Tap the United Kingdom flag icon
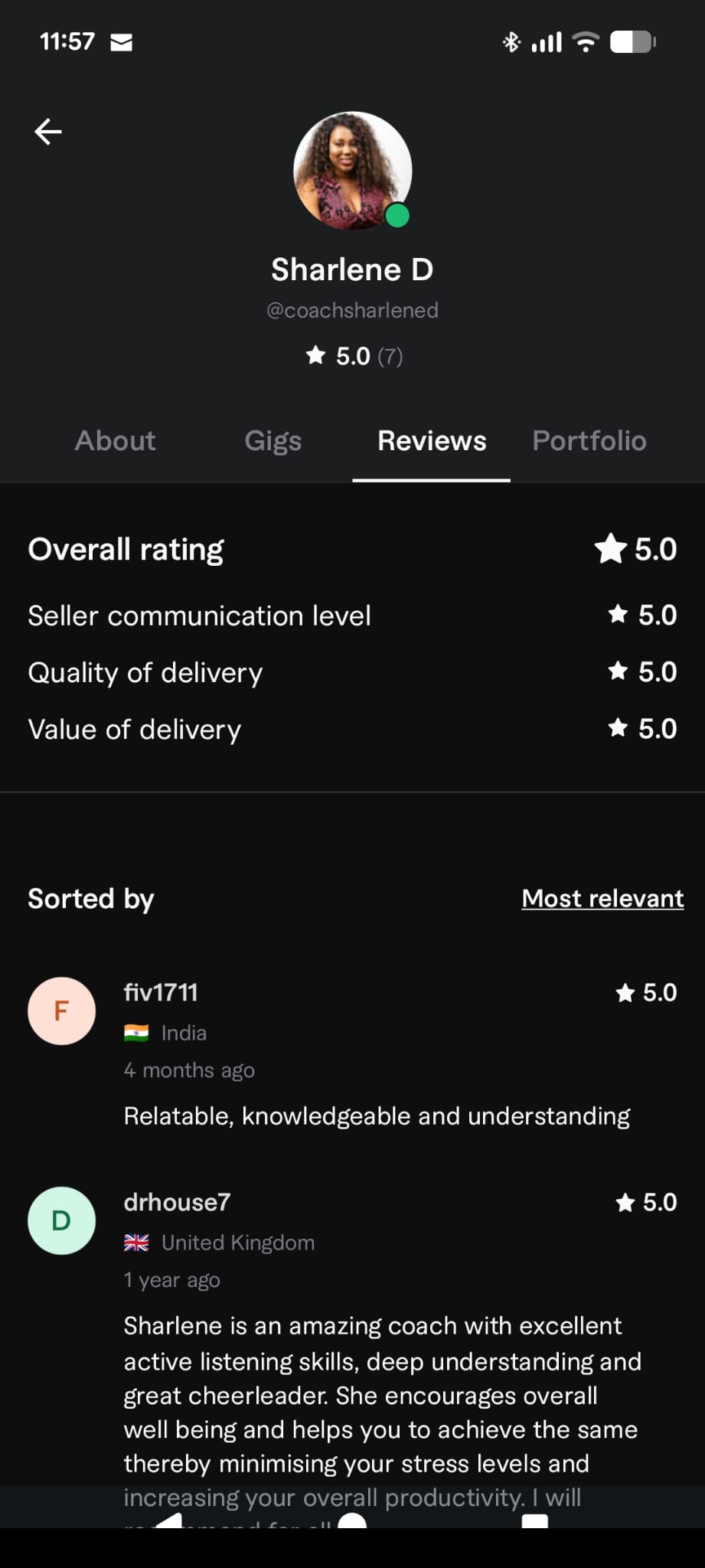Viewport: 705px width, 1568px height. (x=136, y=1243)
